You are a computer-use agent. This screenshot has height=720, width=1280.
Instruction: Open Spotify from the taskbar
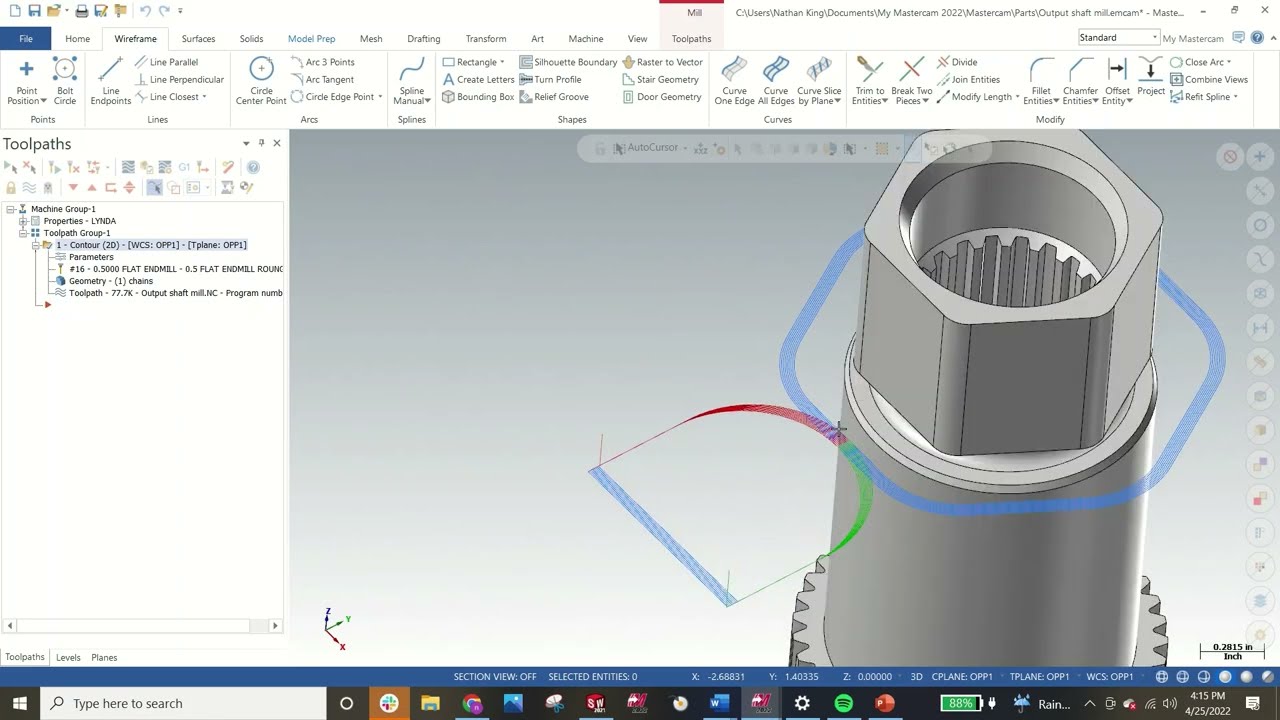(x=843, y=703)
